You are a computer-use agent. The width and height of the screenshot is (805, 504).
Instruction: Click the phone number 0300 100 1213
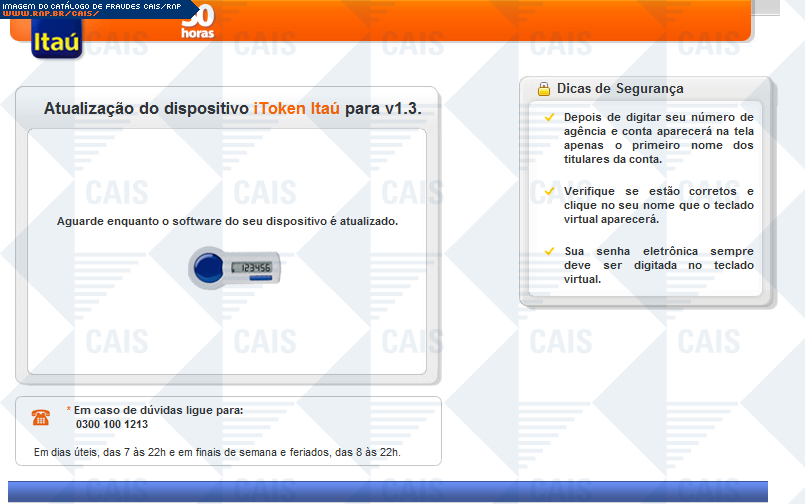click(111, 424)
